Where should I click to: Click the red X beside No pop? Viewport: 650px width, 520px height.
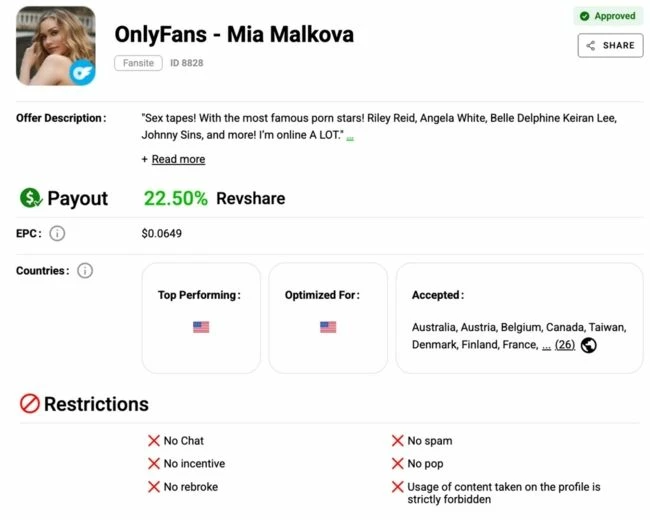(x=398, y=464)
